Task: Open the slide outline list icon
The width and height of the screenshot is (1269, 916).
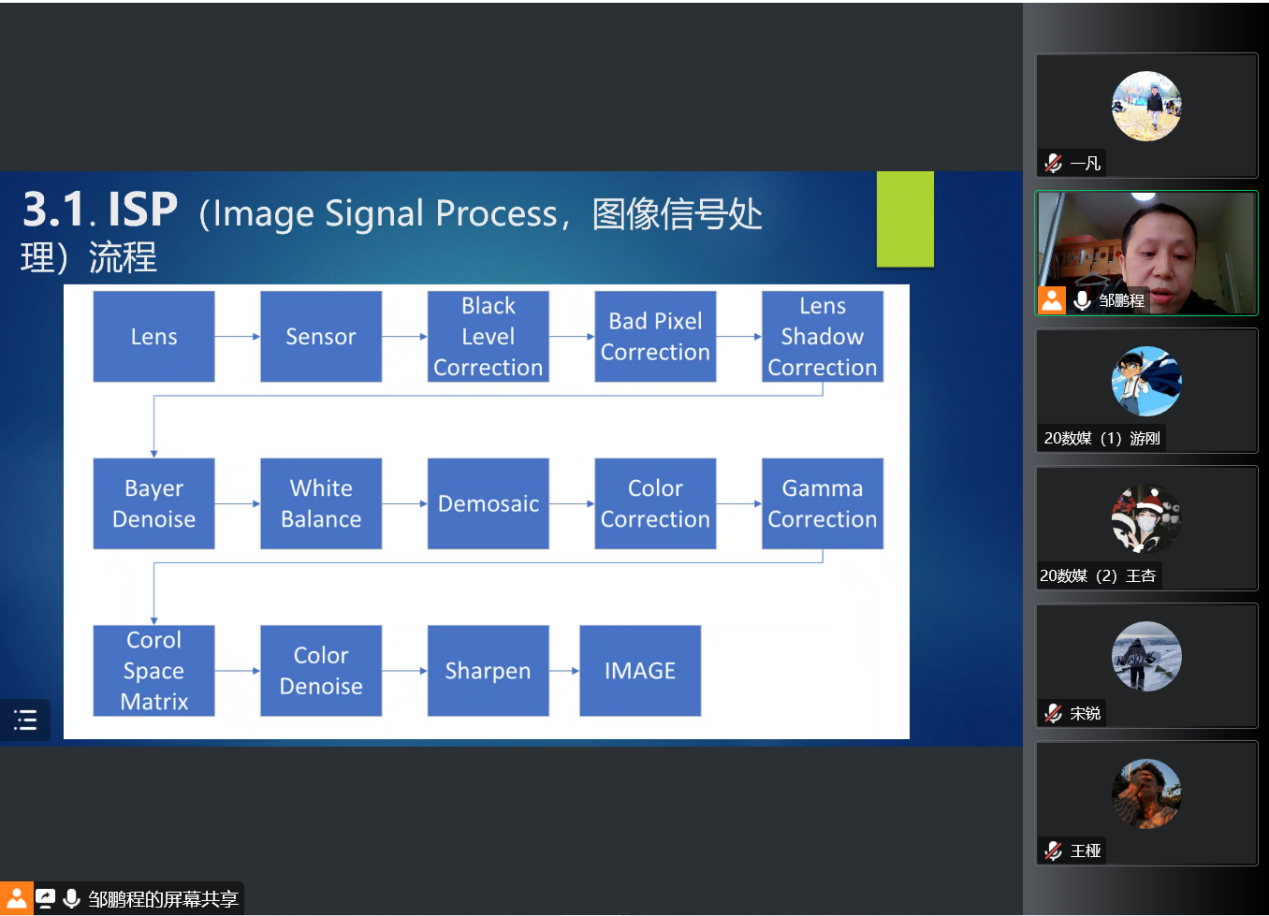Action: pos(25,720)
